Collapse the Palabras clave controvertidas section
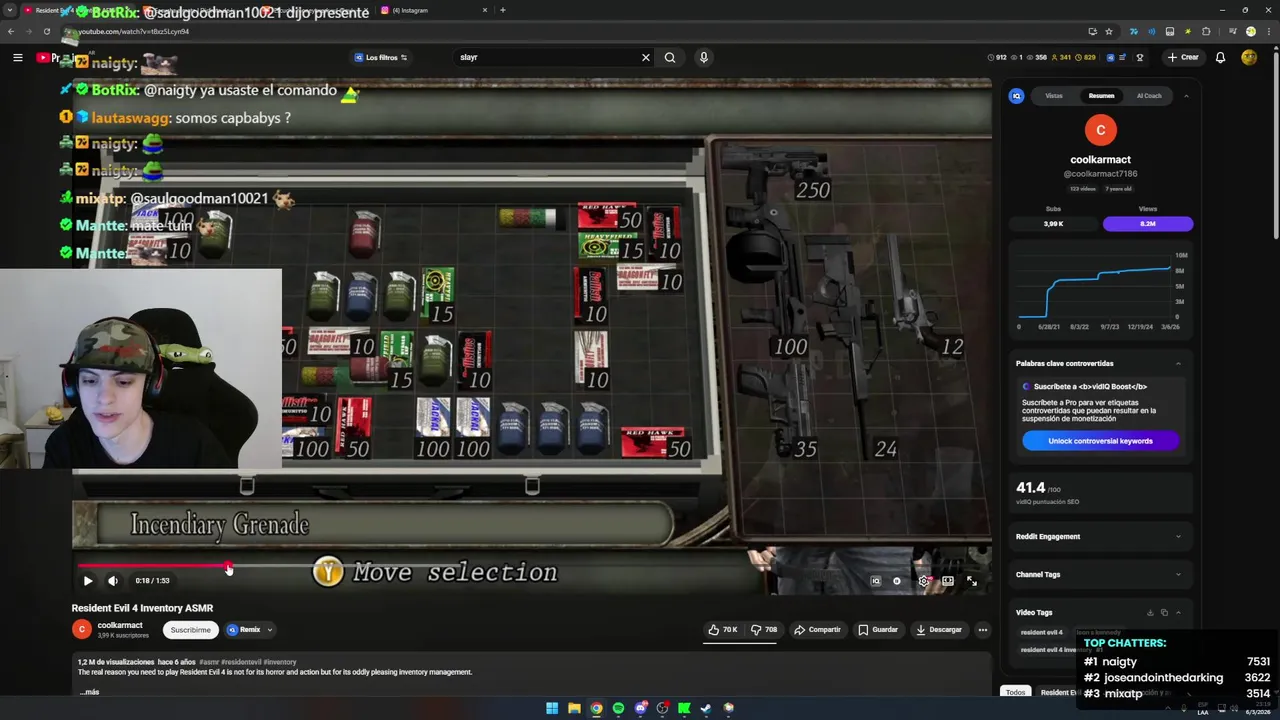Viewport: 1280px width, 720px height. (1178, 364)
